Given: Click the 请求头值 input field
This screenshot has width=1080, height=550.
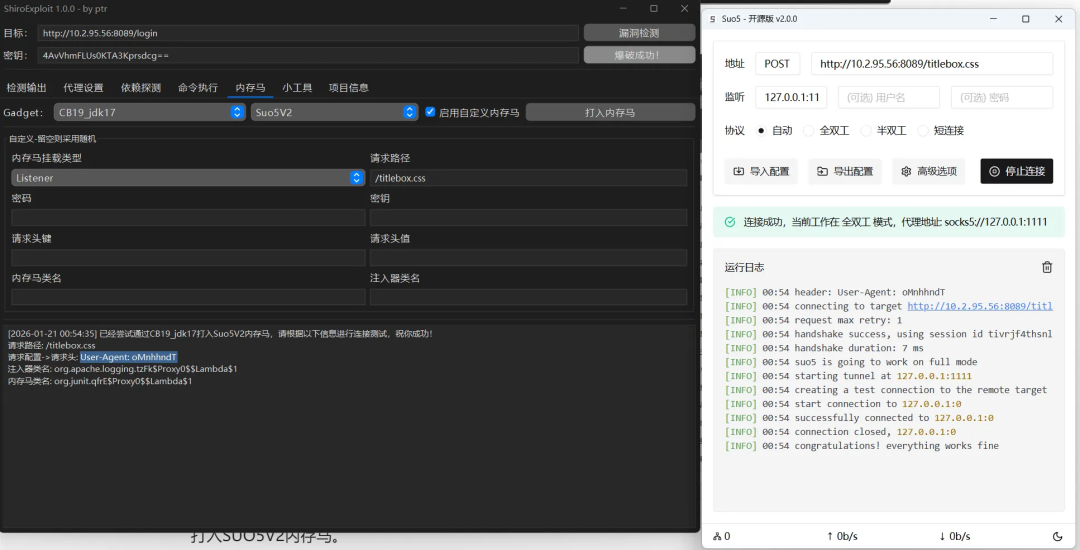Looking at the screenshot, I should pyautogui.click(x=528, y=257).
